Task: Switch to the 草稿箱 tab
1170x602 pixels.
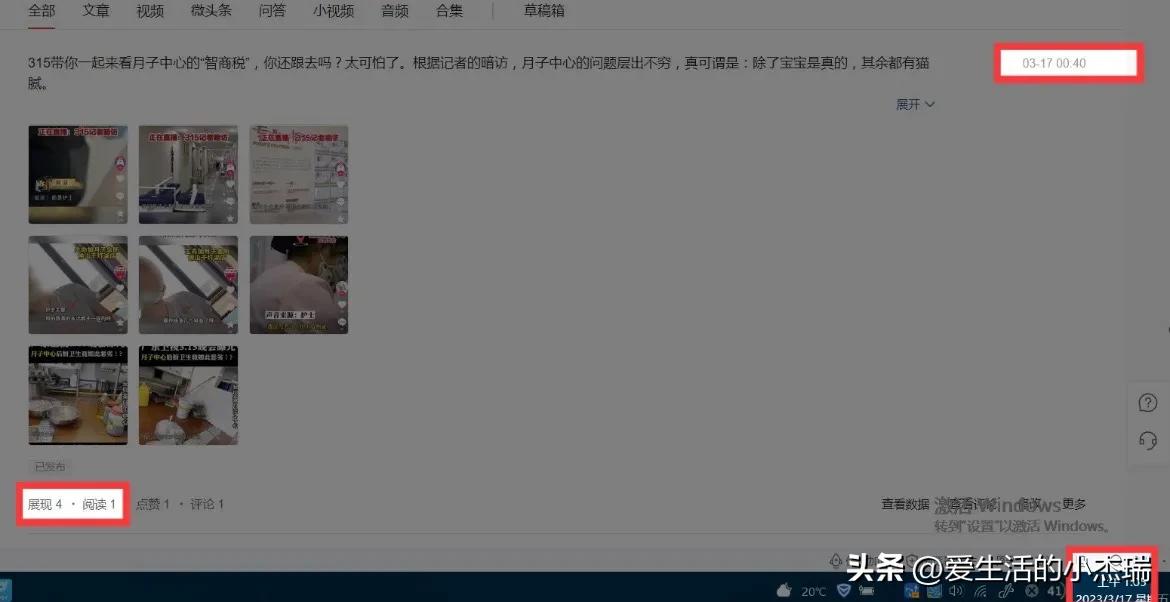Action: pyautogui.click(x=543, y=11)
